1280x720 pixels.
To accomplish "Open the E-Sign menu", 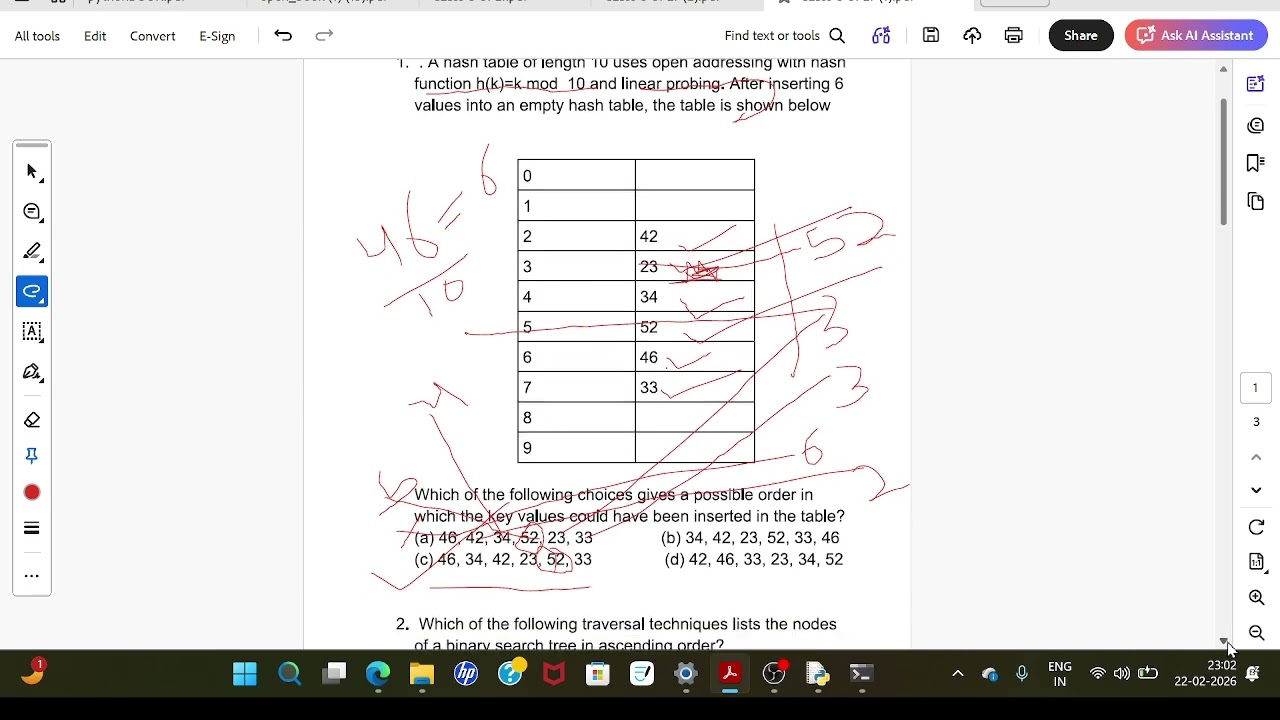I will tap(217, 36).
